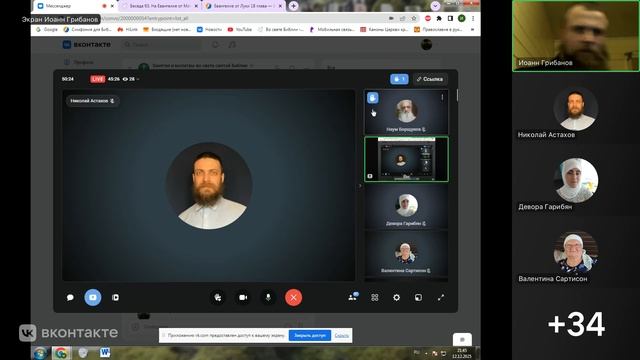The height and width of the screenshot is (360, 640).
Task: Open the call participants list icon
Action: [353, 297]
